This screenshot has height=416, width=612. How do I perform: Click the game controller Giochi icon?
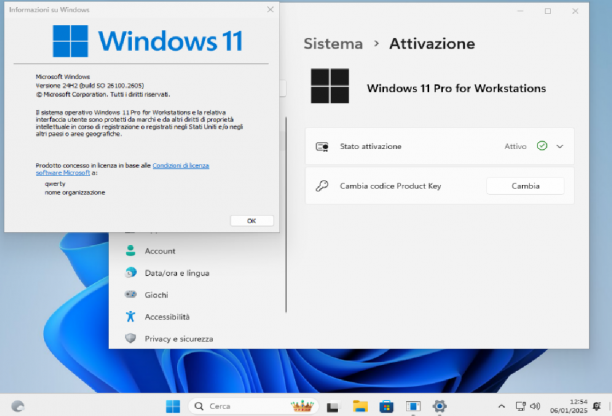pyautogui.click(x=130, y=294)
